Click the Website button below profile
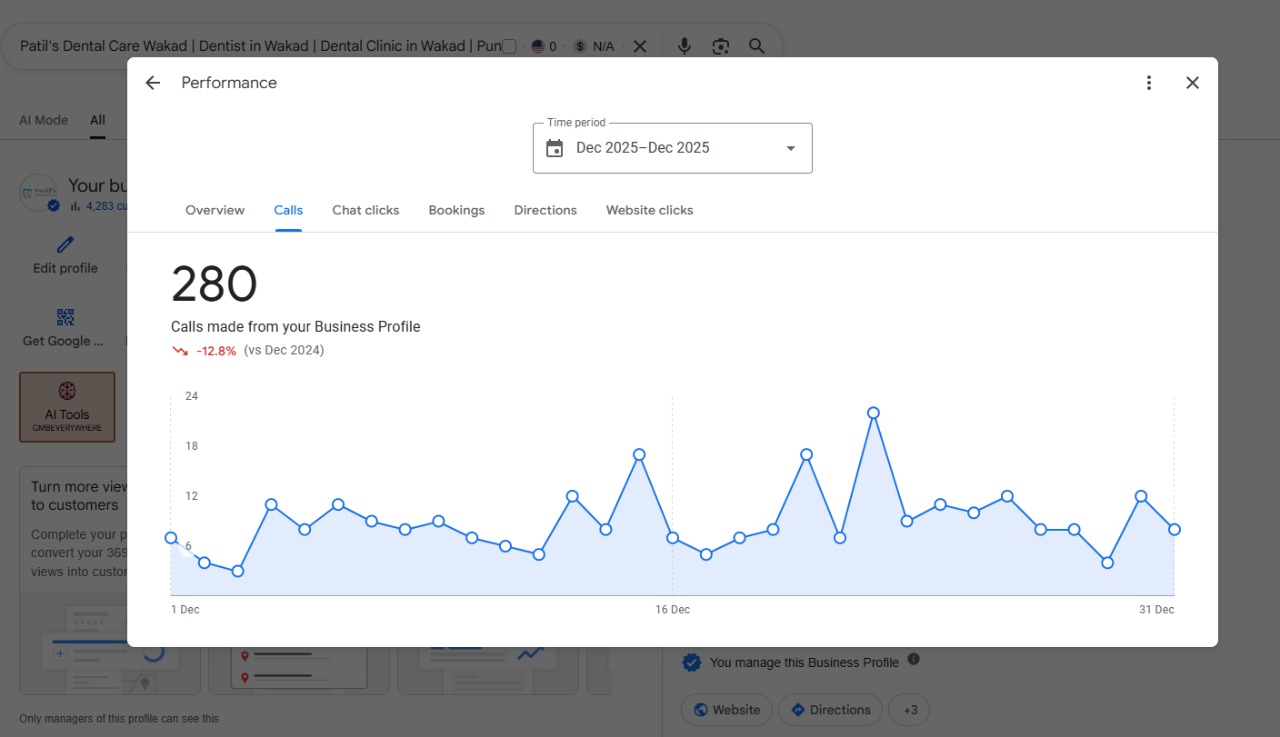The image size is (1280, 737). coord(727,710)
